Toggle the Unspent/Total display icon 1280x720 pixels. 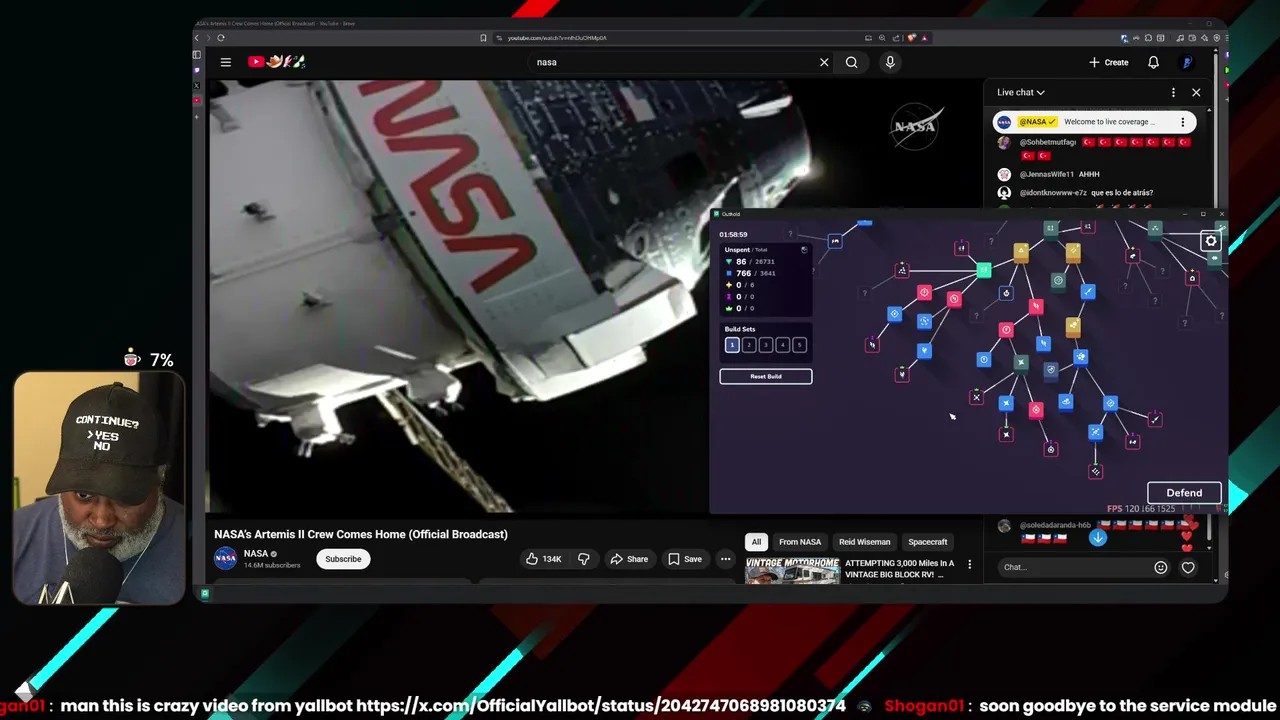click(x=804, y=249)
